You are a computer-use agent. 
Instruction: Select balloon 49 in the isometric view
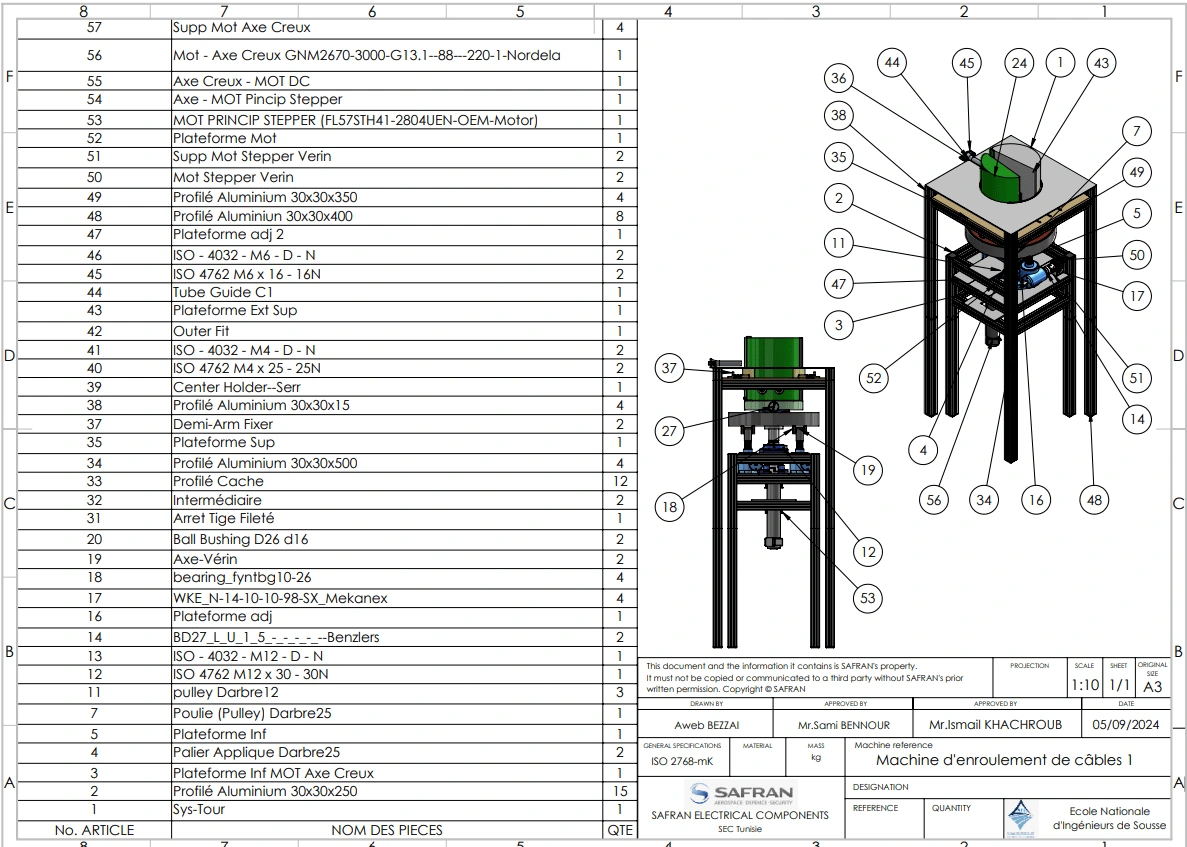pyautogui.click(x=1137, y=173)
